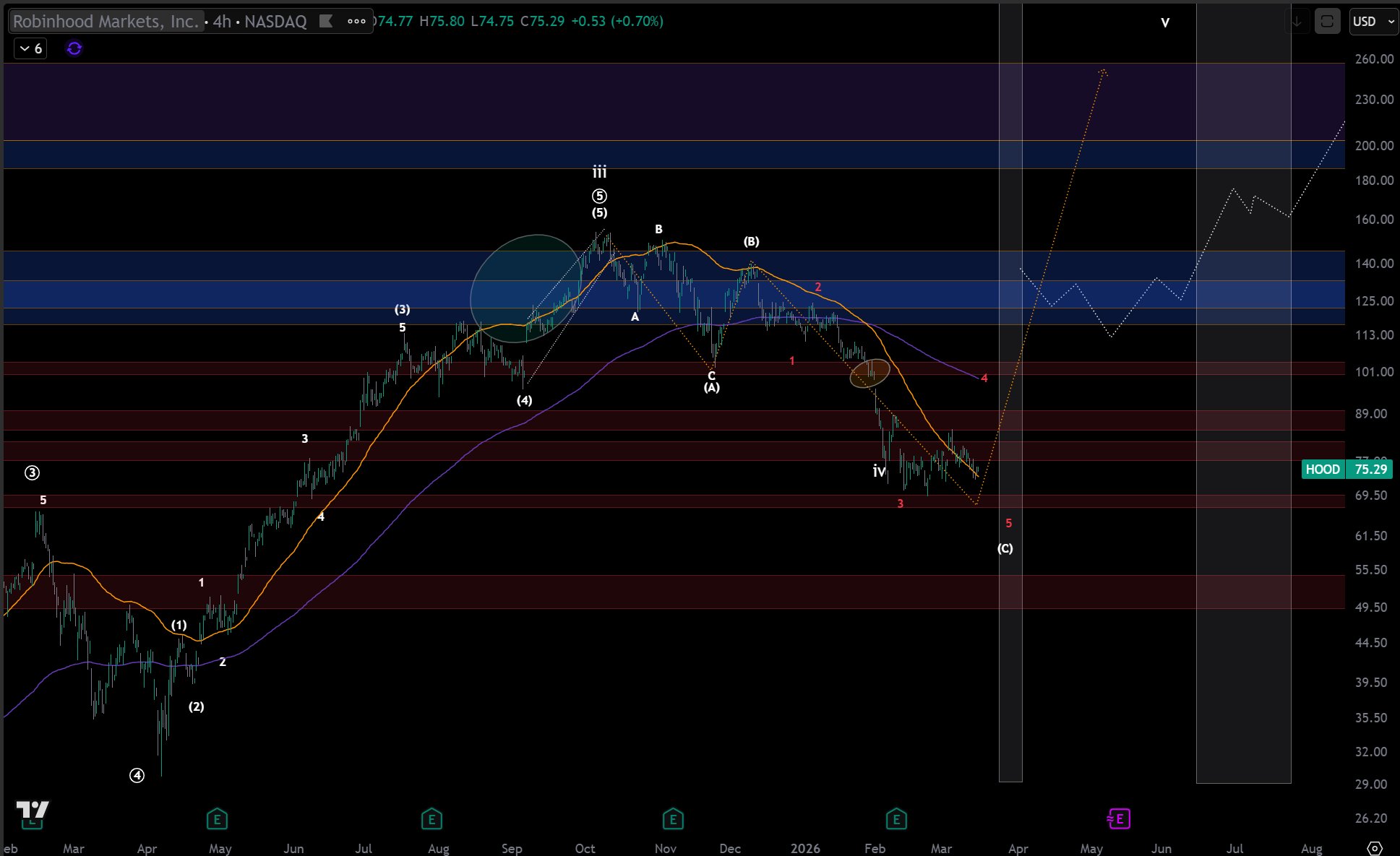Click the earnings E marker near February
1400x856 pixels.
pyautogui.click(x=896, y=818)
